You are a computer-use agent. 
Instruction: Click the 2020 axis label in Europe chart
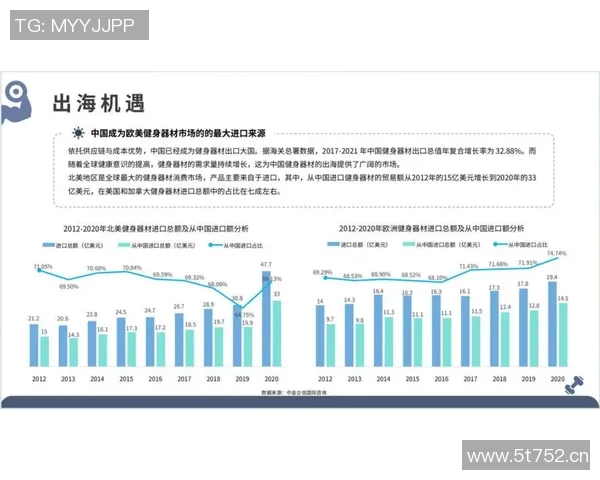point(558,379)
